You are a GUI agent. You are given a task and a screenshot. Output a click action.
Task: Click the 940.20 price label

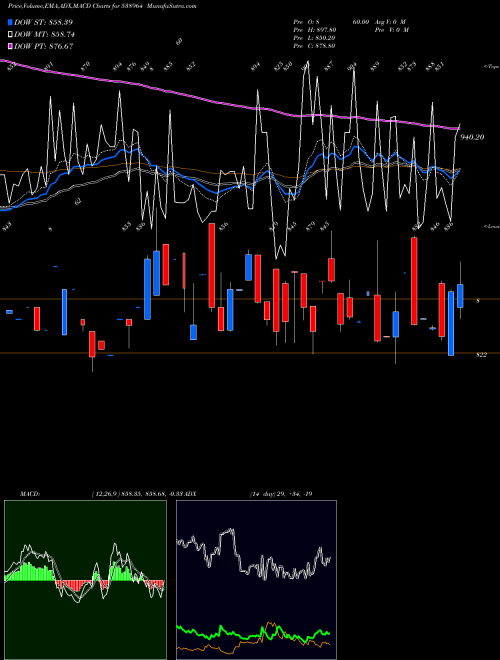472,137
